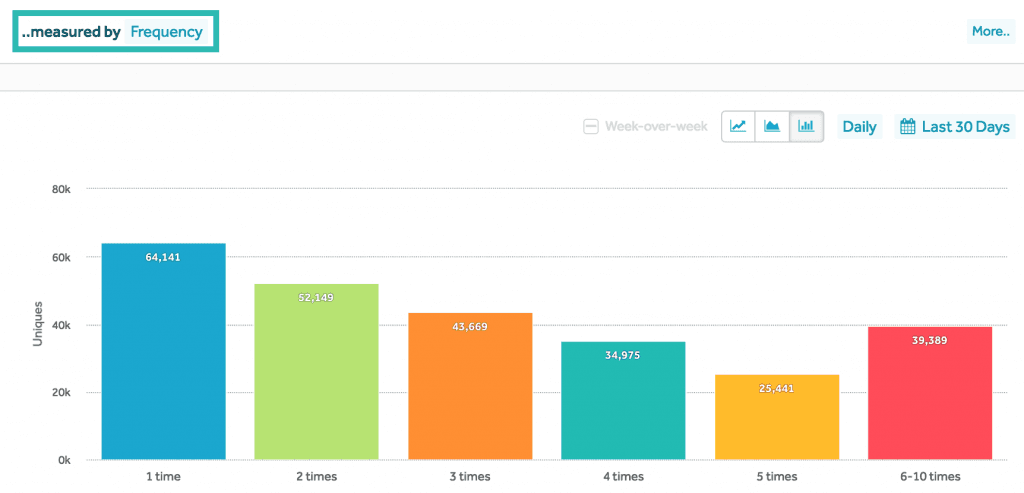The image size is (1024, 493).
Task: Click the orange 3 times bar
Action: pyautogui.click(x=470, y=390)
